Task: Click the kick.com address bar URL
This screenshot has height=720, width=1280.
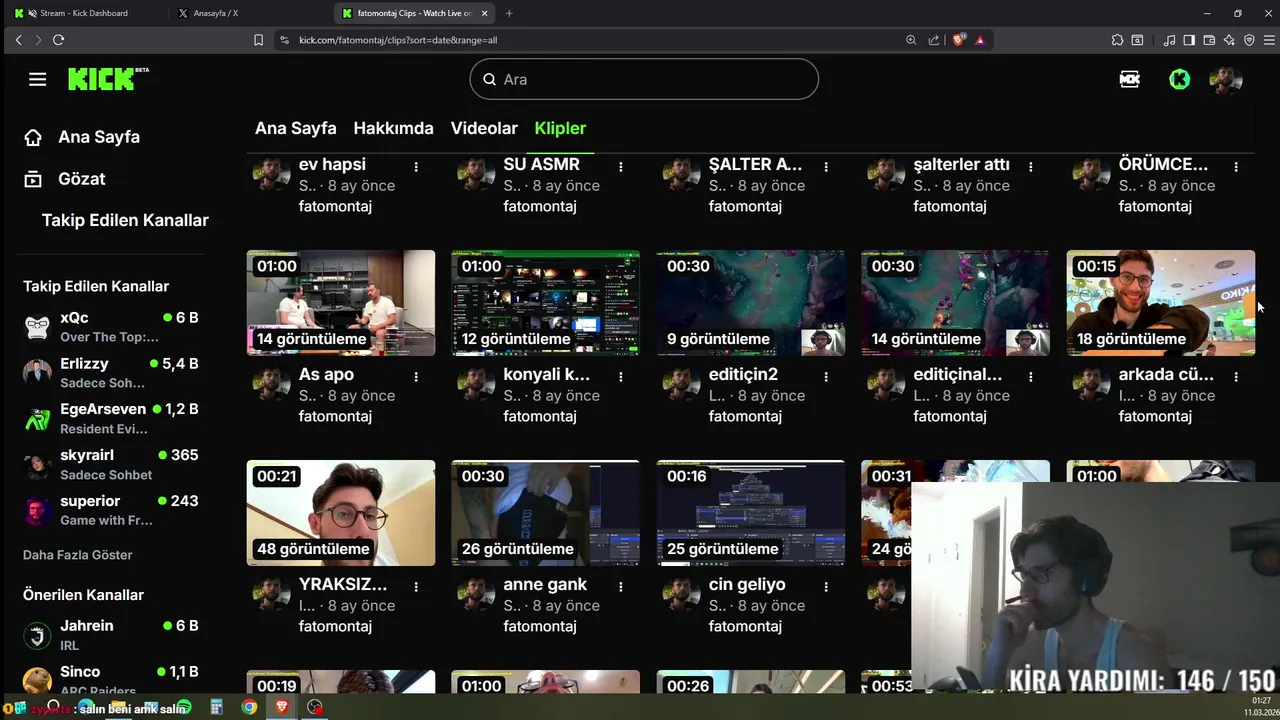Action: 398,40
